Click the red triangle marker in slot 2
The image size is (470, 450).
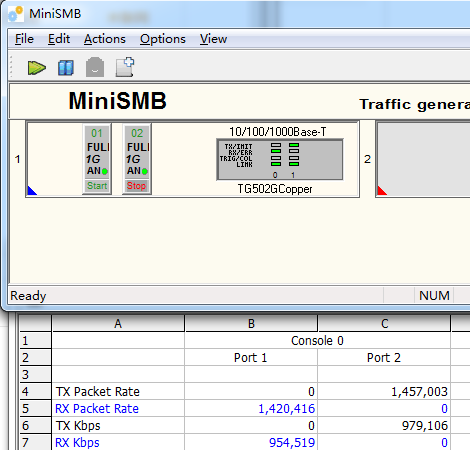[x=381, y=191]
